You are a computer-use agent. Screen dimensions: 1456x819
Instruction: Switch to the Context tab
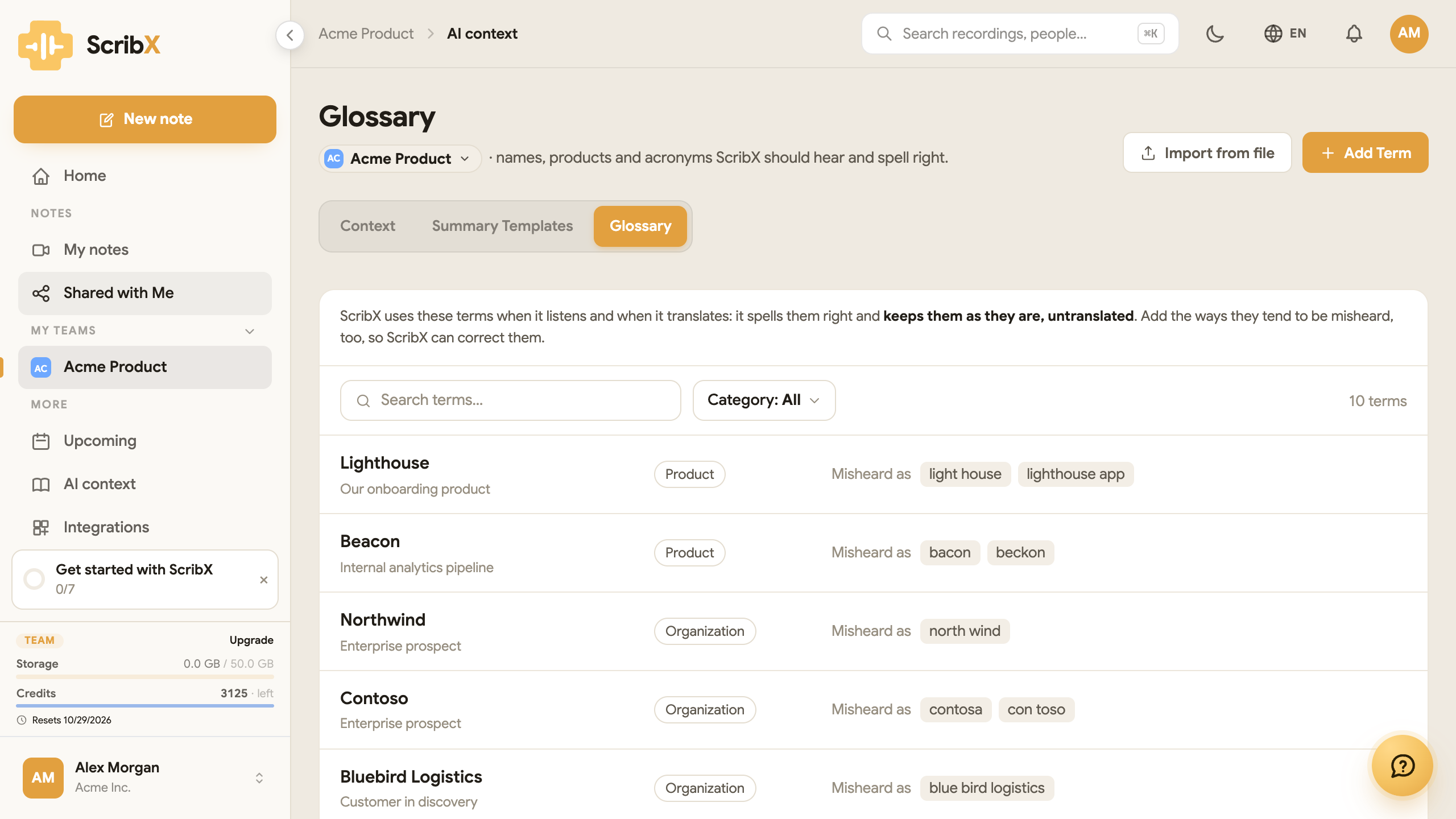coord(367,226)
